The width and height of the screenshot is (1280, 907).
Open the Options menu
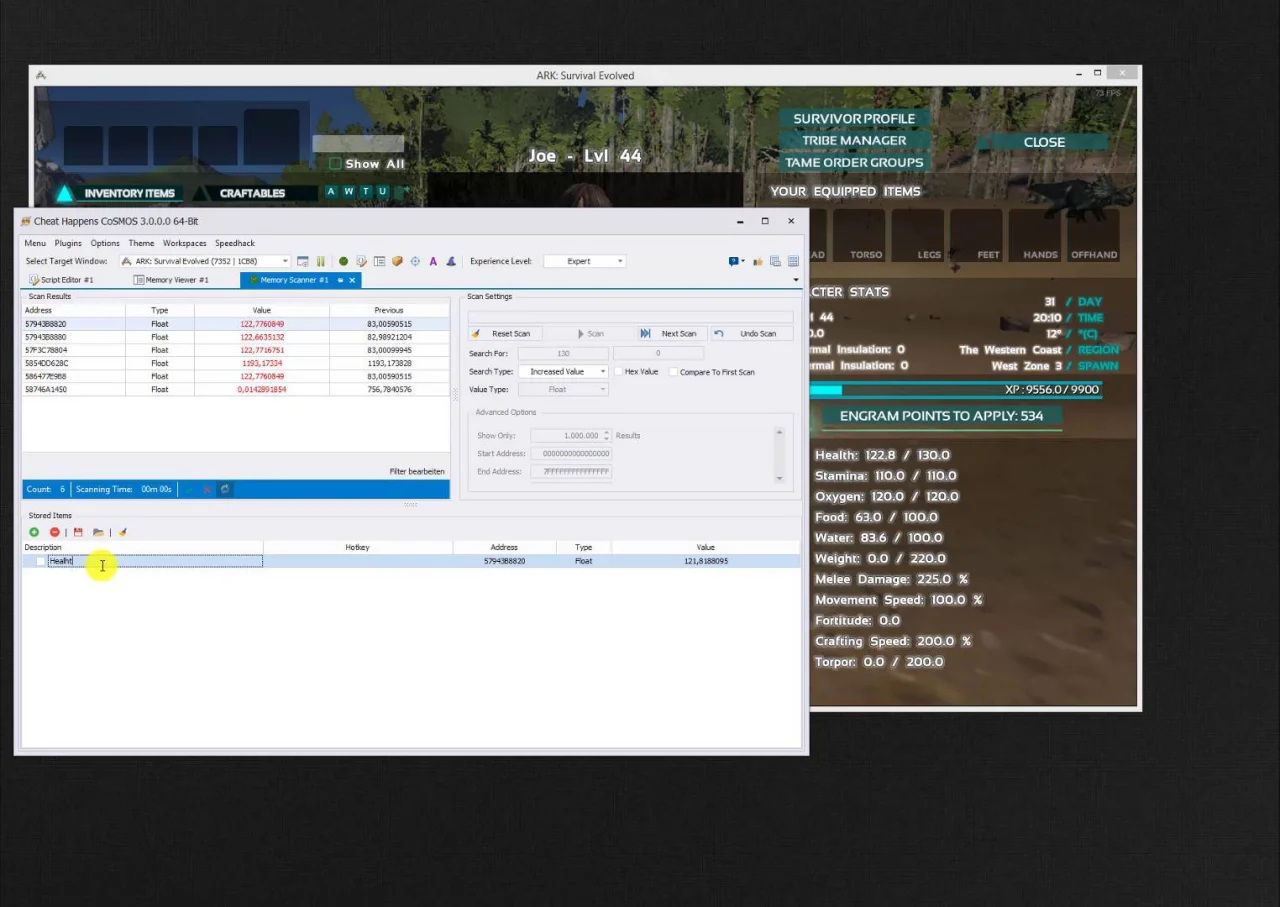point(105,243)
